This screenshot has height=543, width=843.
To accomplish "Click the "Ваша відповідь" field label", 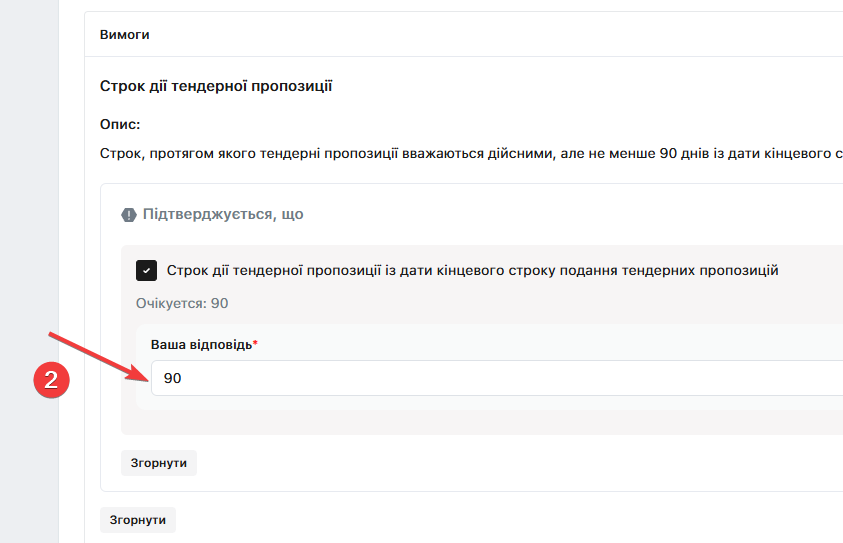I will [201, 345].
